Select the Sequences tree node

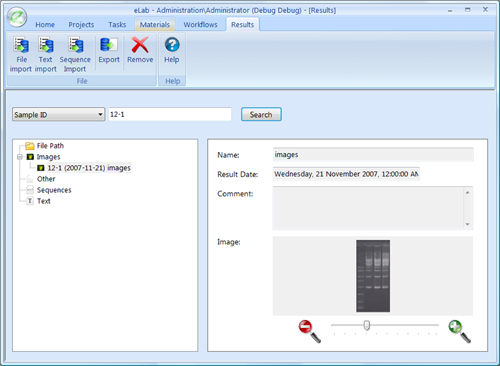click(x=49, y=190)
